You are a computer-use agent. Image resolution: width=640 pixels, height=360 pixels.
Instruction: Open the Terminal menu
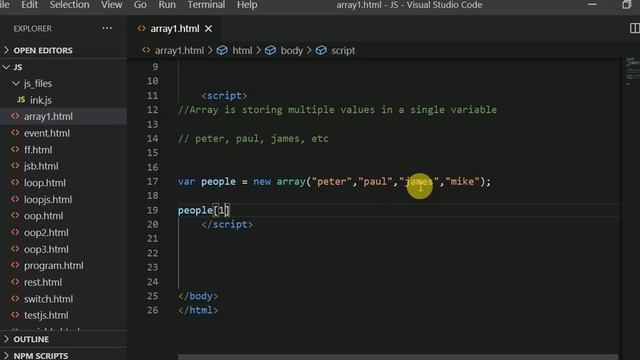tap(206, 5)
